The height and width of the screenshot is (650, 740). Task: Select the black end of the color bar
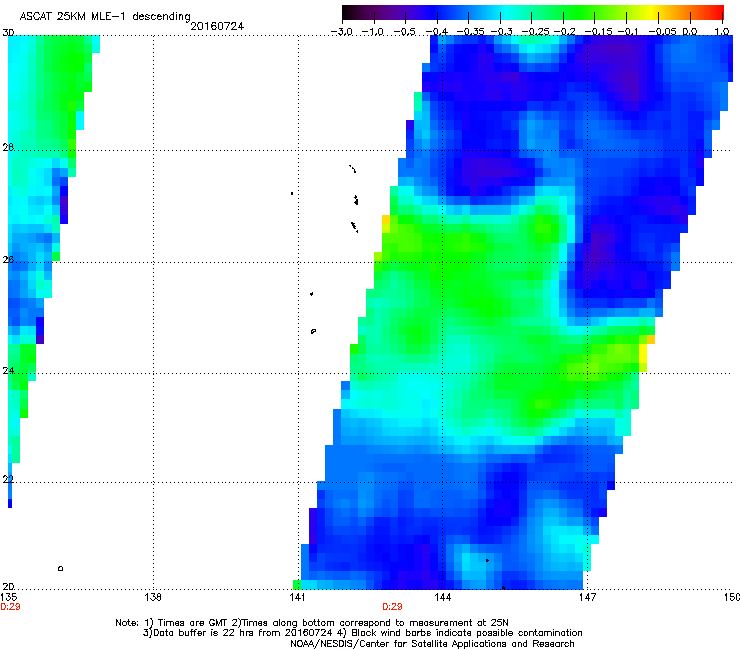(348, 13)
